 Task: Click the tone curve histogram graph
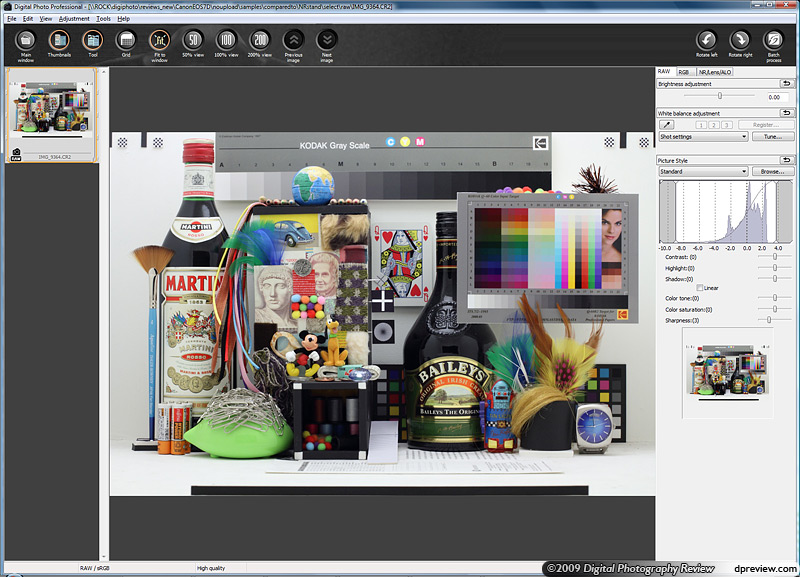726,212
